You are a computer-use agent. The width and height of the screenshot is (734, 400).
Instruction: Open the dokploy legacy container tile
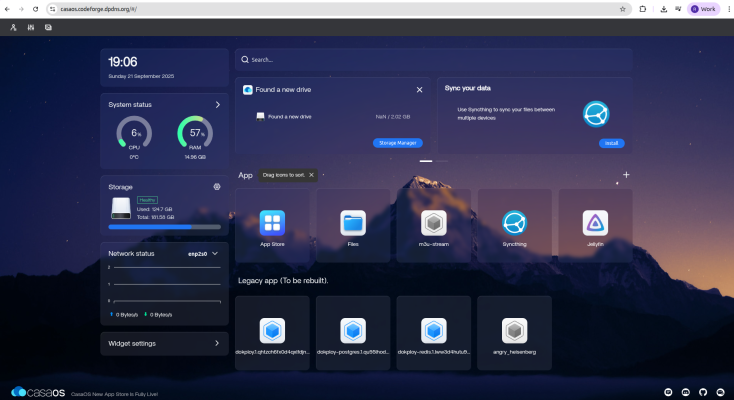(x=272, y=333)
